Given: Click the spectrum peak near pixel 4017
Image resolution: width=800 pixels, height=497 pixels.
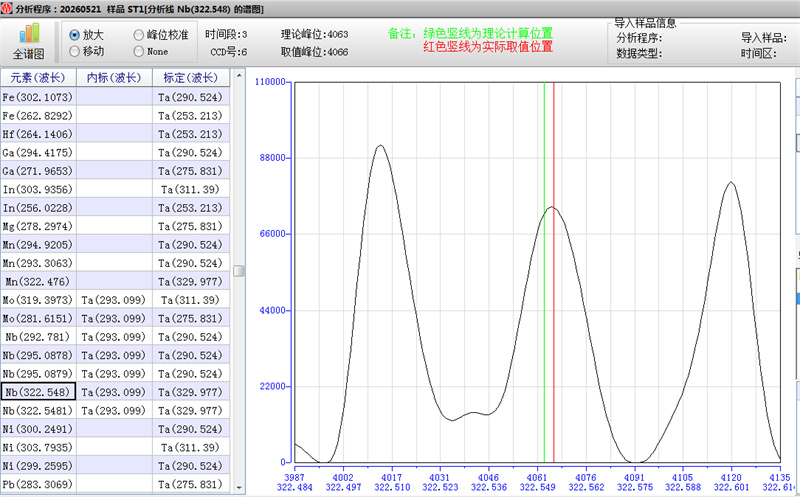Looking at the screenshot, I should coord(380,146).
